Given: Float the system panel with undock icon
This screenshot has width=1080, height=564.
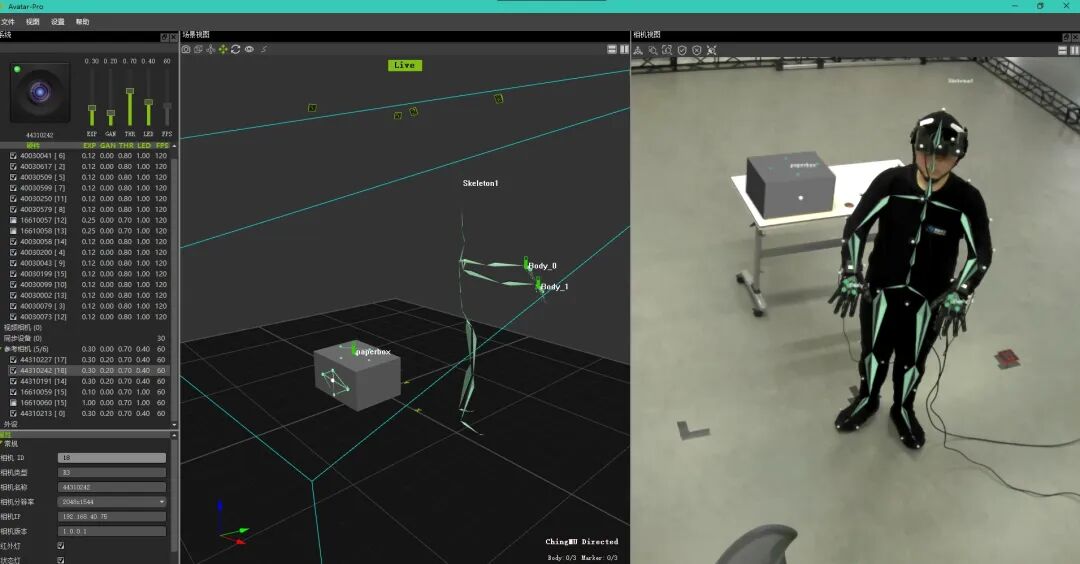Looking at the screenshot, I should point(165,37).
